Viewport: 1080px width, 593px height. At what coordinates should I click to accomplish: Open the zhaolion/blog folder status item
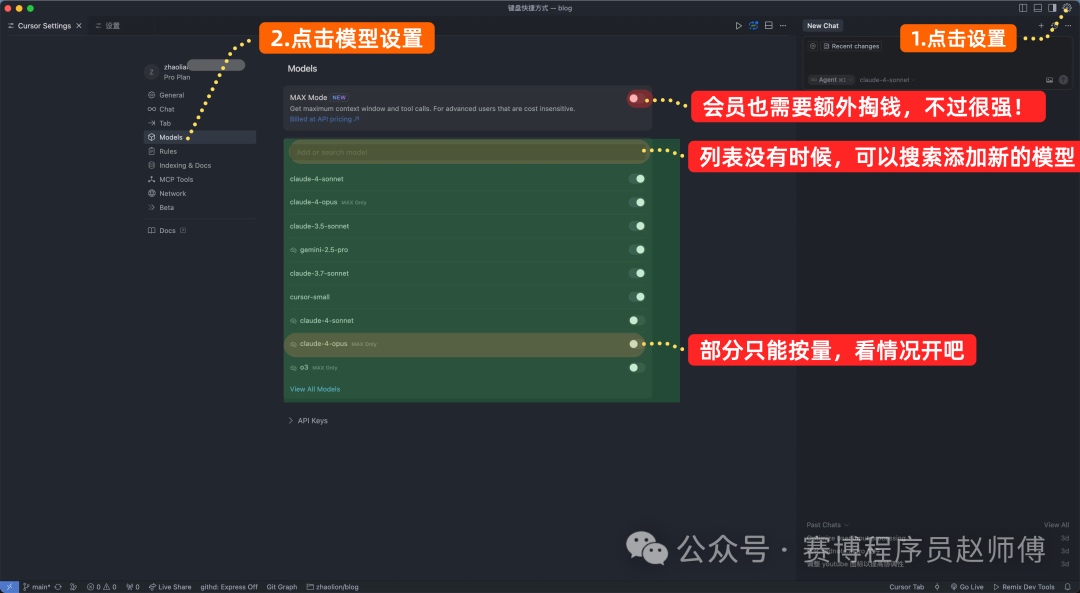(332, 587)
